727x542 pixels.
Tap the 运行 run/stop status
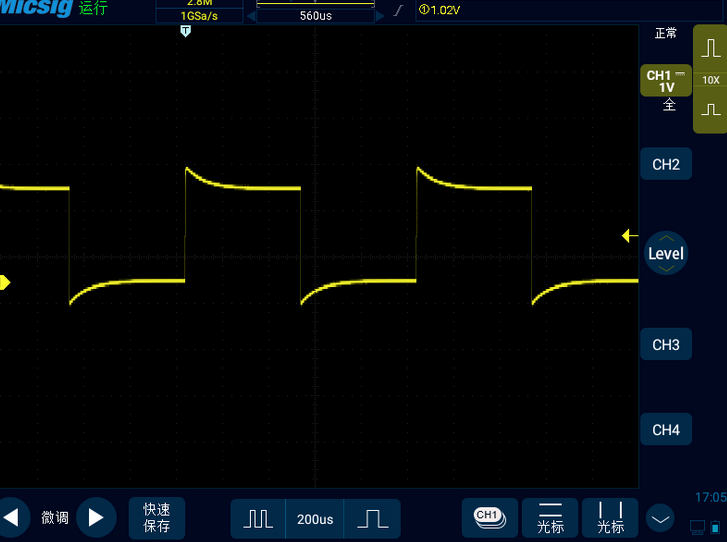click(x=92, y=9)
